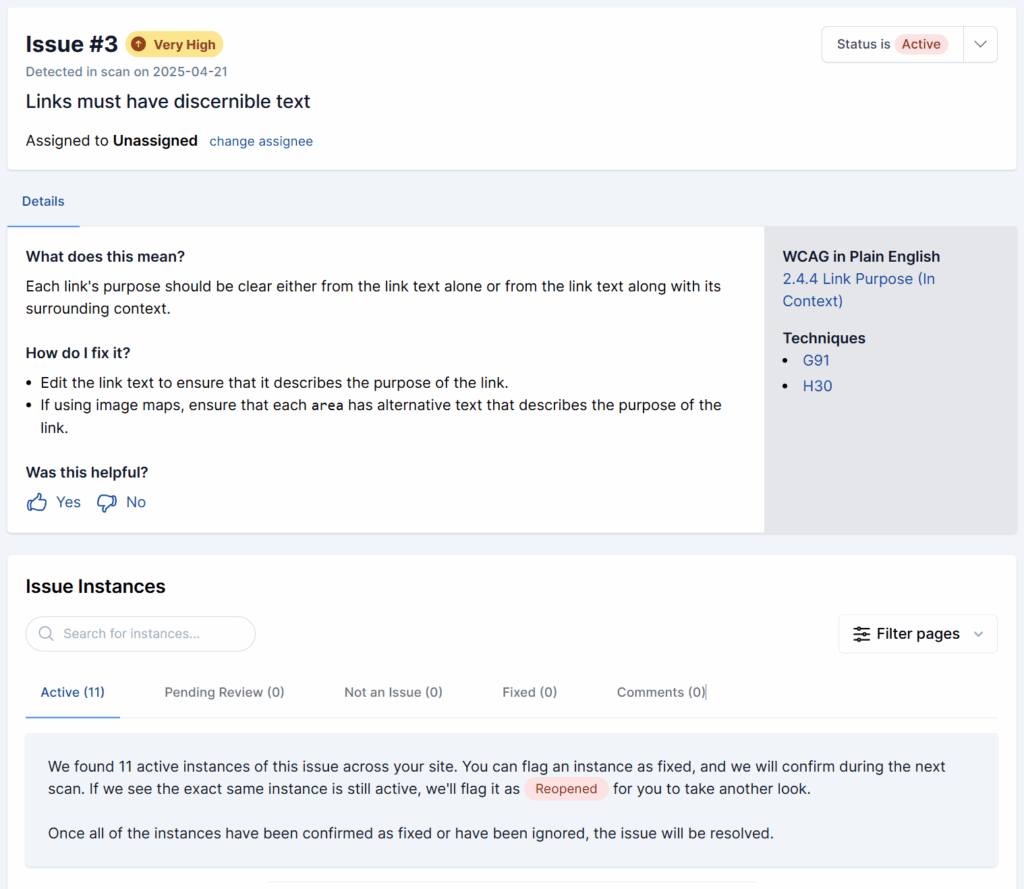
Task: Click 'We found 11 active instances' text
Action: point(496,777)
